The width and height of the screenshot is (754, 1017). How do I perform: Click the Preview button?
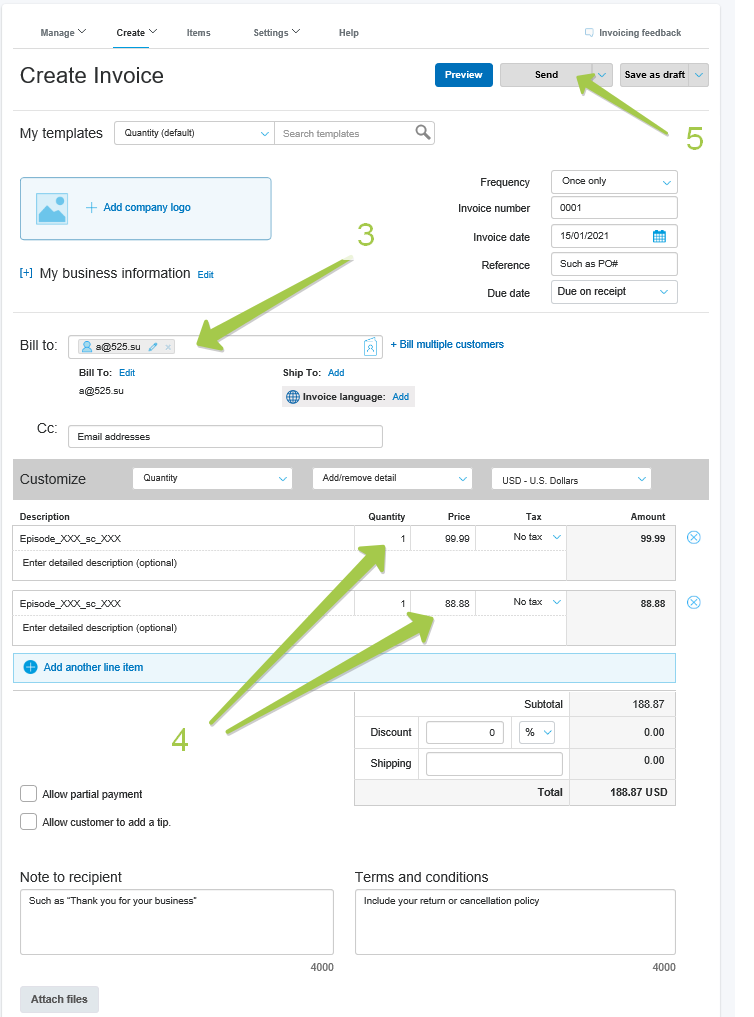pos(463,75)
